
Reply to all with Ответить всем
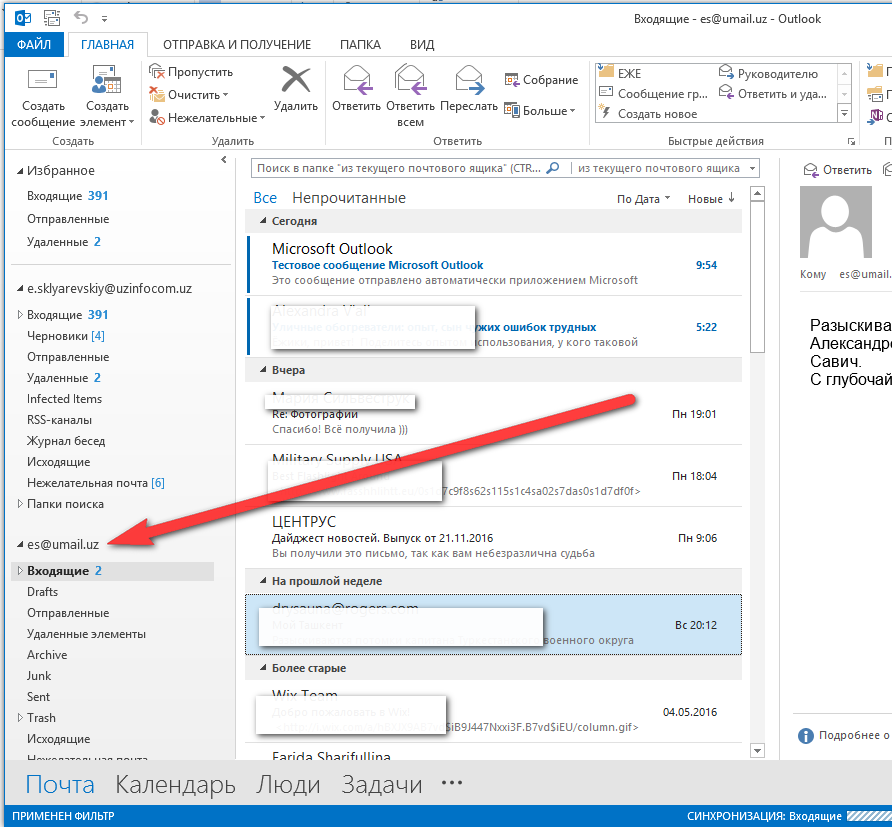click(410, 97)
